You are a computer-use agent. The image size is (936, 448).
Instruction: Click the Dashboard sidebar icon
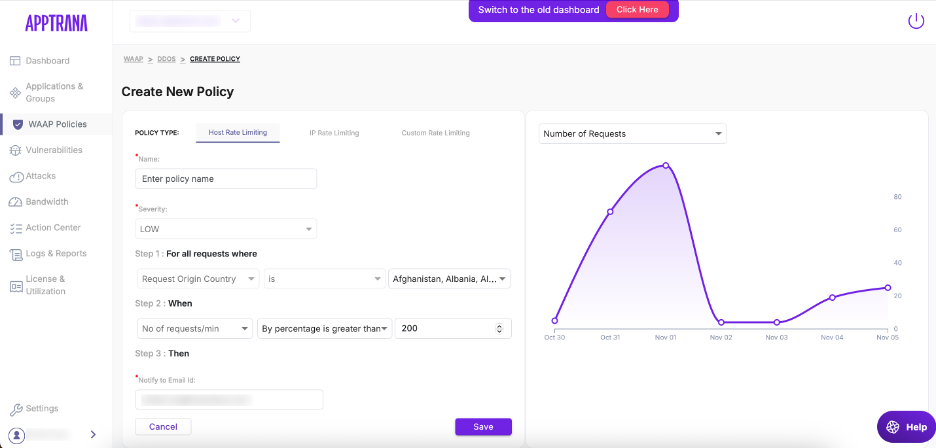point(16,61)
